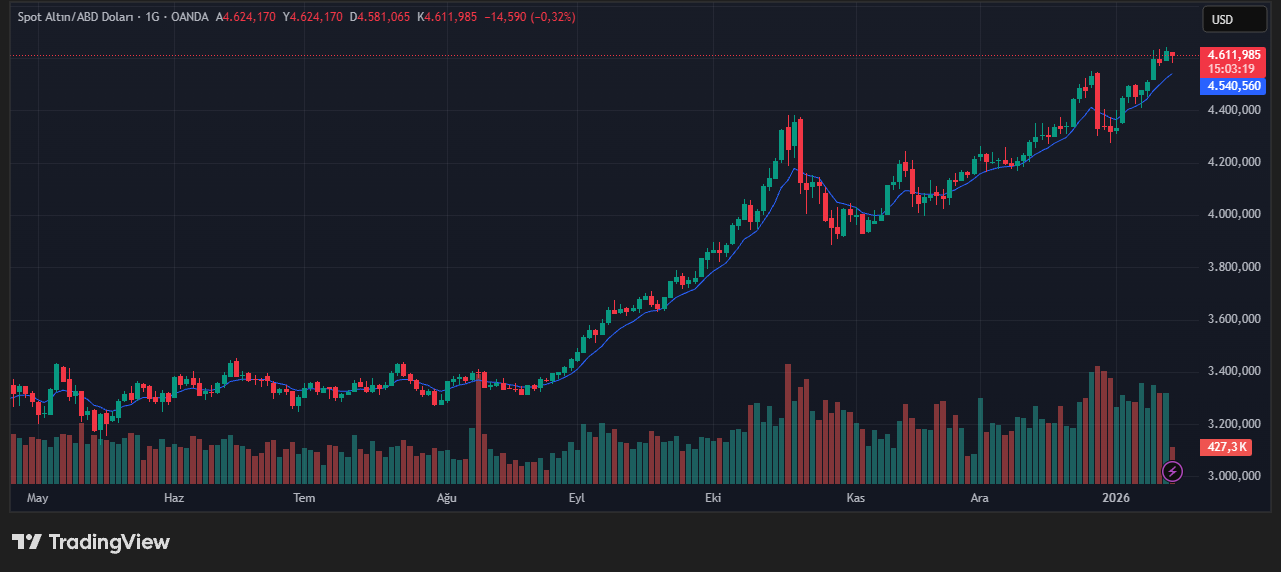Image resolution: width=1281 pixels, height=572 pixels.
Task: Click the Ağu month label on time axis
Action: [x=446, y=497]
